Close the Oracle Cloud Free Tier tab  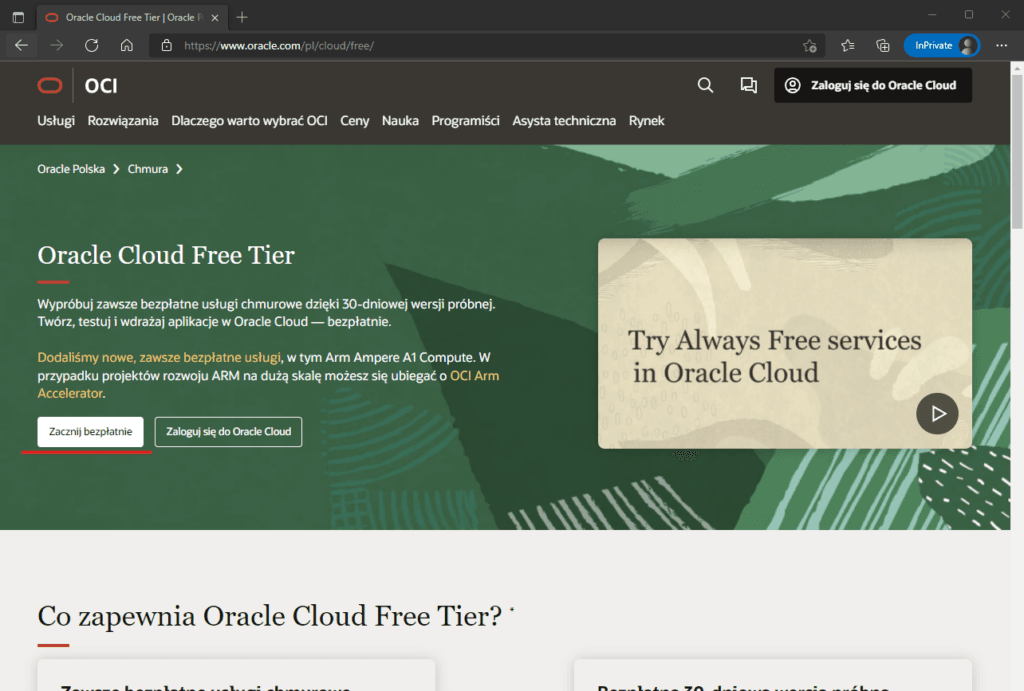[x=215, y=18]
